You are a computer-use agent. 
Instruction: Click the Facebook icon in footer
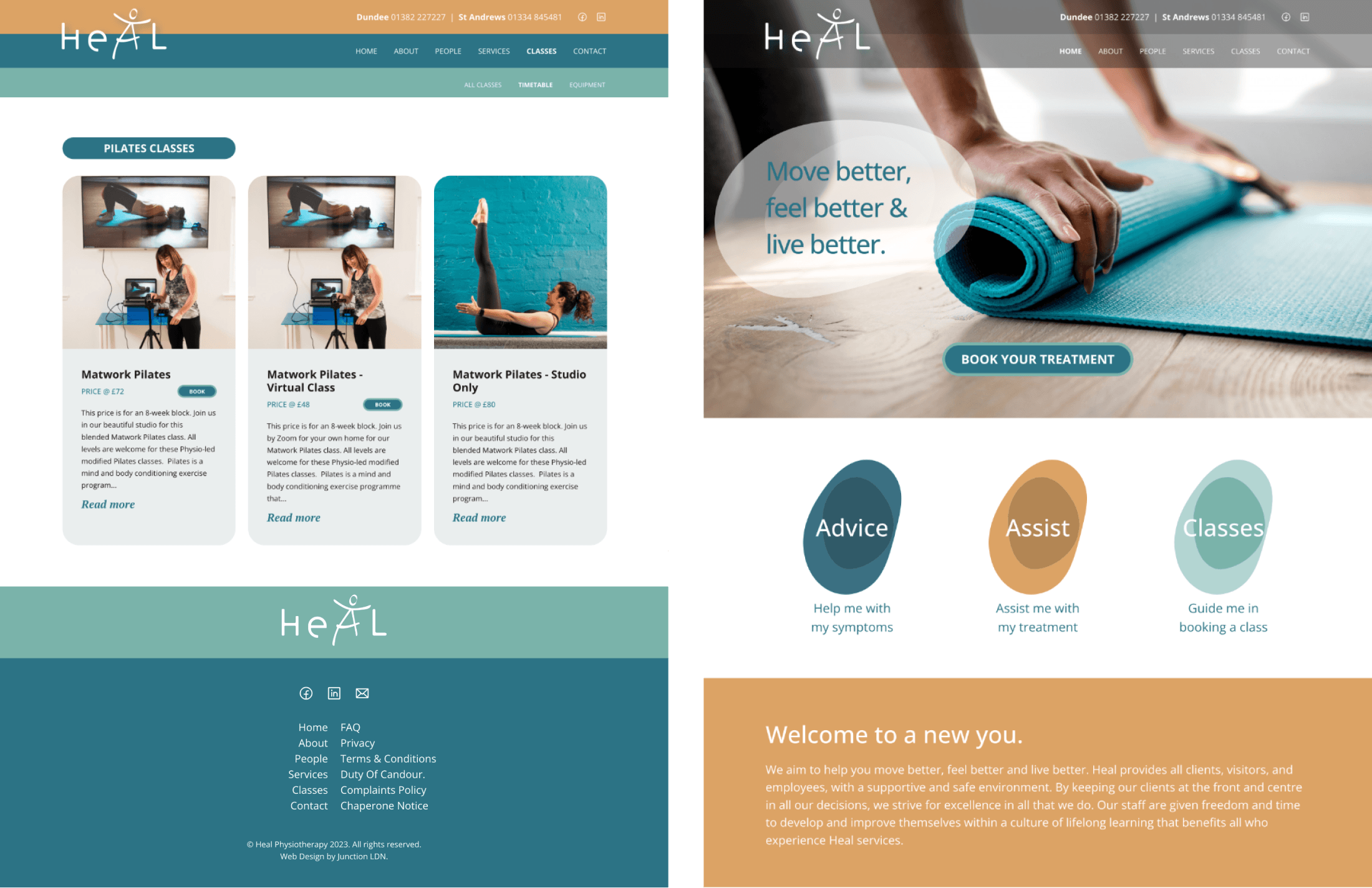tap(305, 693)
